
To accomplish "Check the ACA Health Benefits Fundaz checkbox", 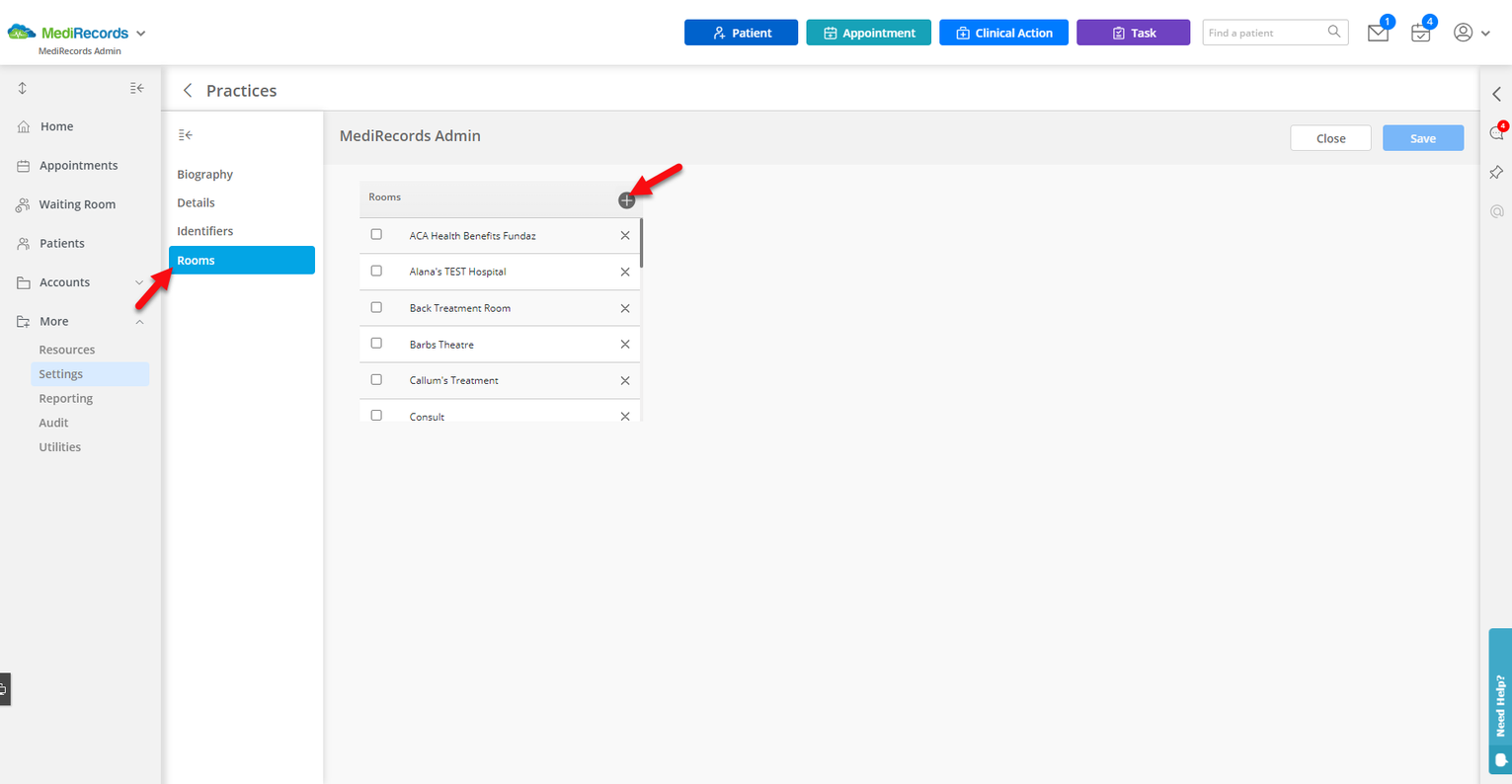I will [376, 234].
